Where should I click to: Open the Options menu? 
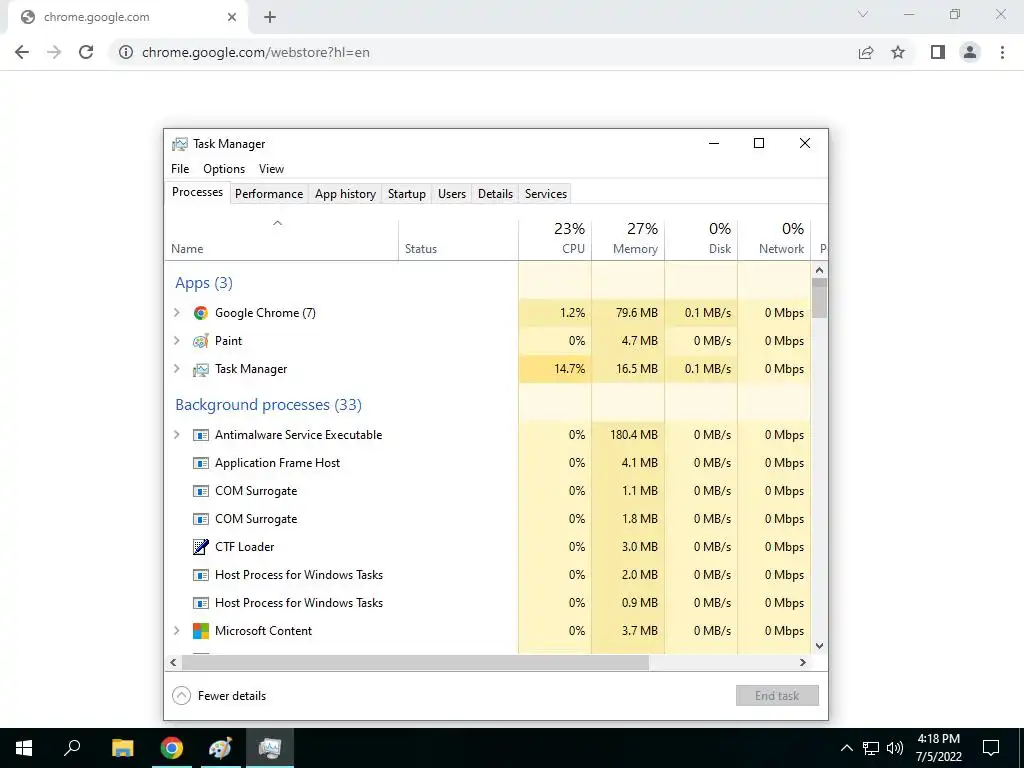224,169
